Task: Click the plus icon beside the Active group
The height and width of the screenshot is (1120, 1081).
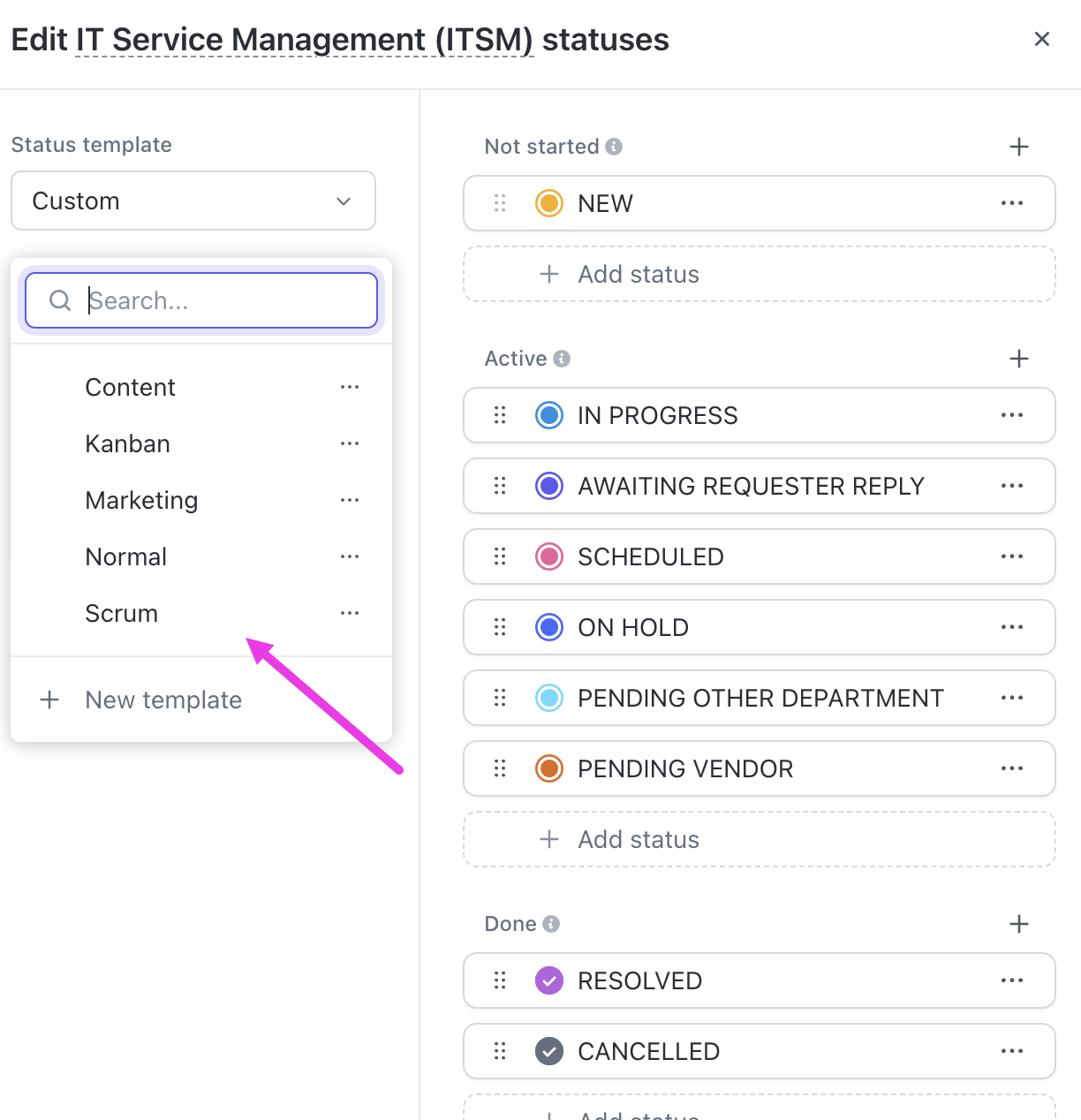Action: pyautogui.click(x=1018, y=359)
